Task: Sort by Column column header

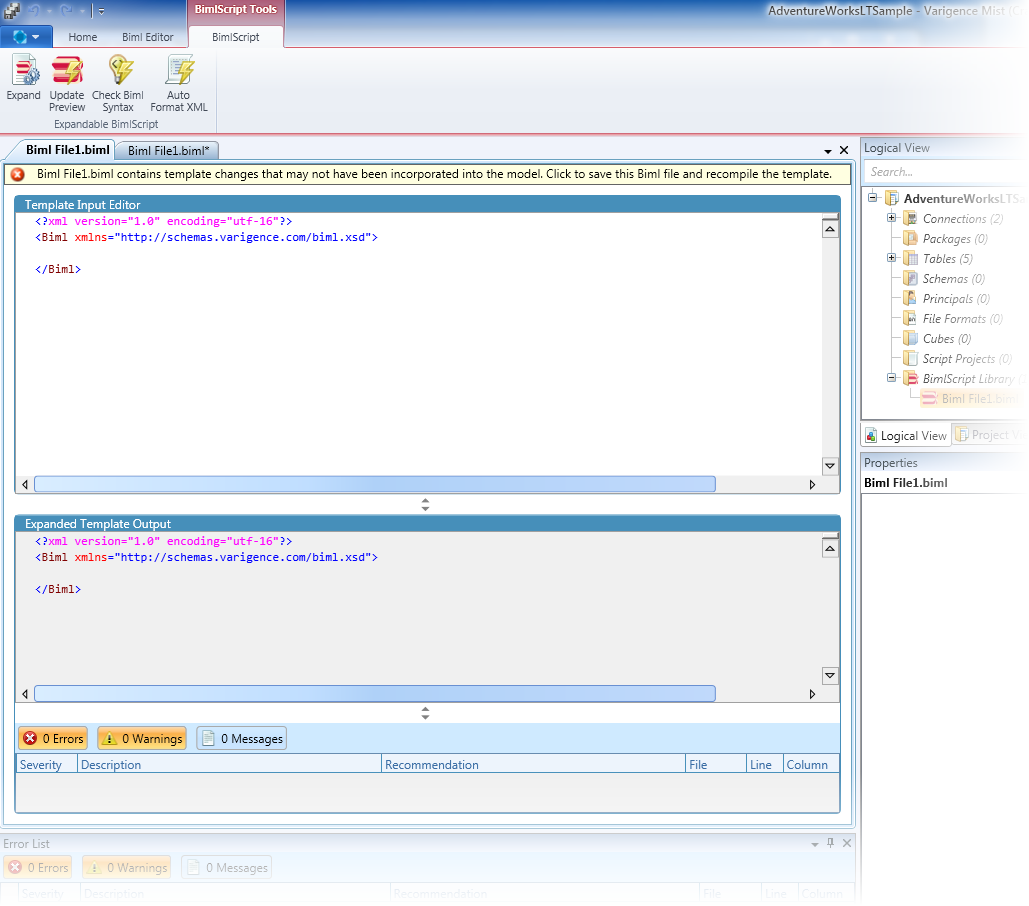Action: [811, 764]
